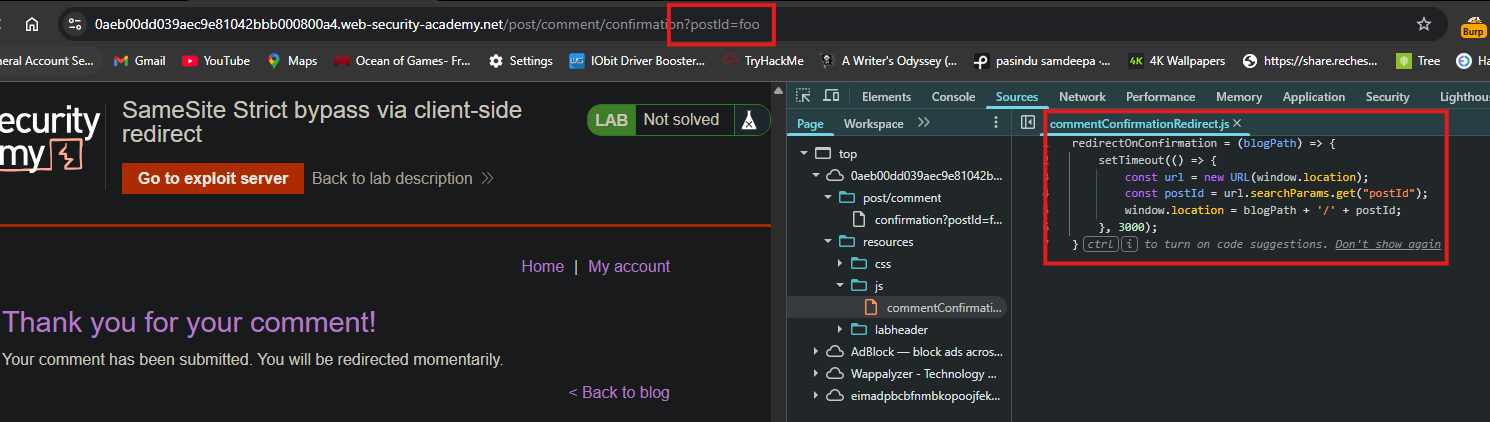Click the LAB Not solved badge
Image resolution: width=1490 pixels, height=422 pixels.
click(x=679, y=120)
